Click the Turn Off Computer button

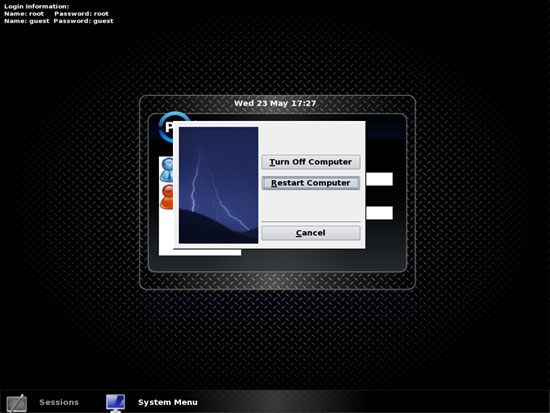(x=311, y=162)
